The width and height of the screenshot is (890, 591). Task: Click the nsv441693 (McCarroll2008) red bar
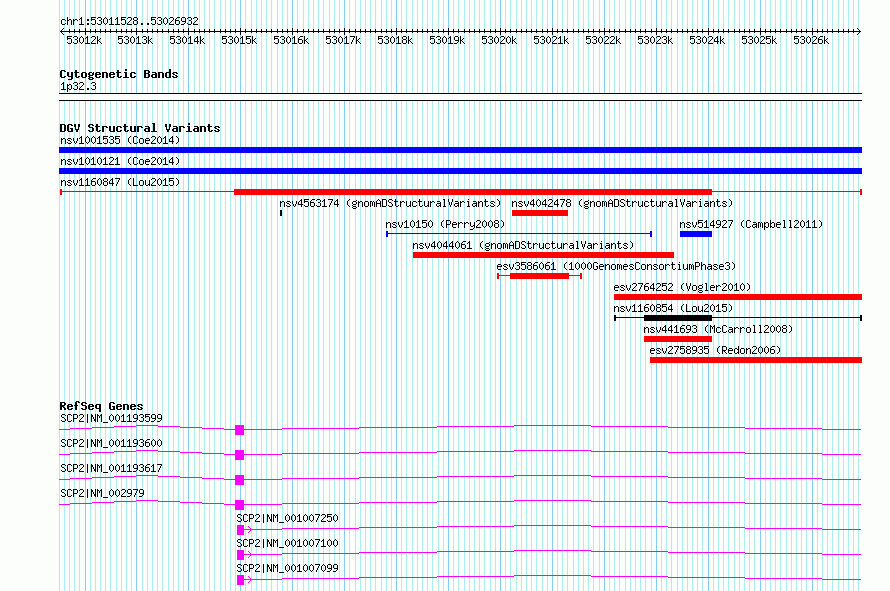point(678,339)
